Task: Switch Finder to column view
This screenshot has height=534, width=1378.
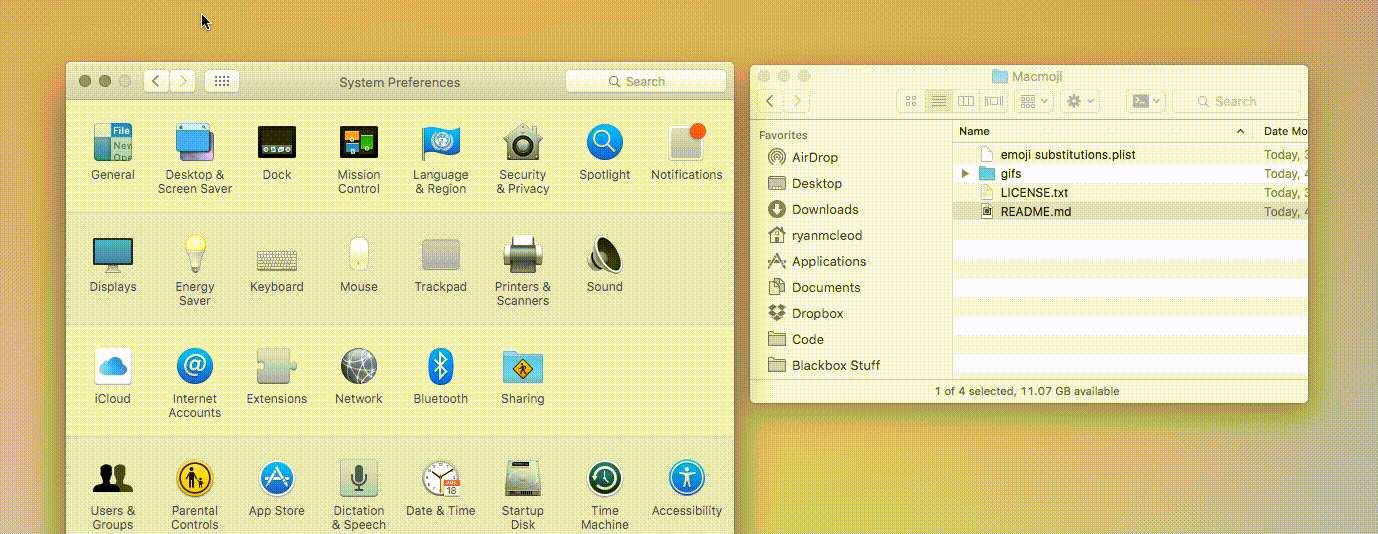Action: coord(965,101)
